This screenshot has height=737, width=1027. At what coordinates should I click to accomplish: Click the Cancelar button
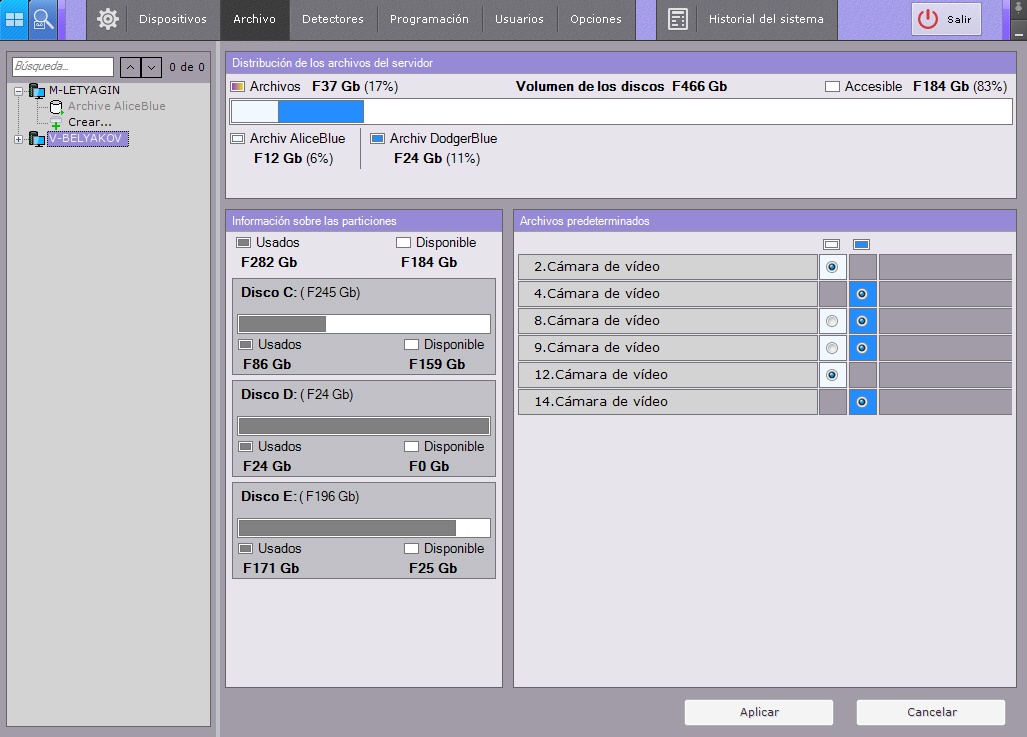[931, 712]
